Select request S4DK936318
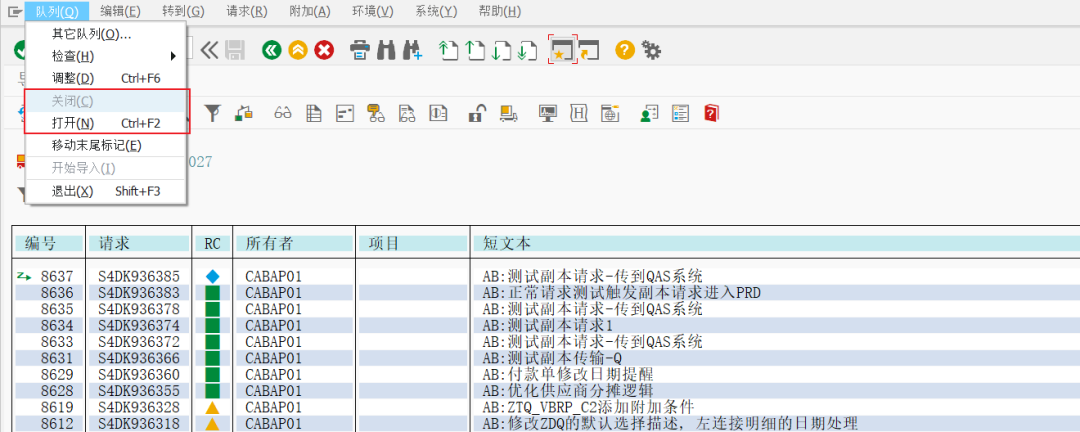This screenshot has height=432, width=1080. coord(138,423)
